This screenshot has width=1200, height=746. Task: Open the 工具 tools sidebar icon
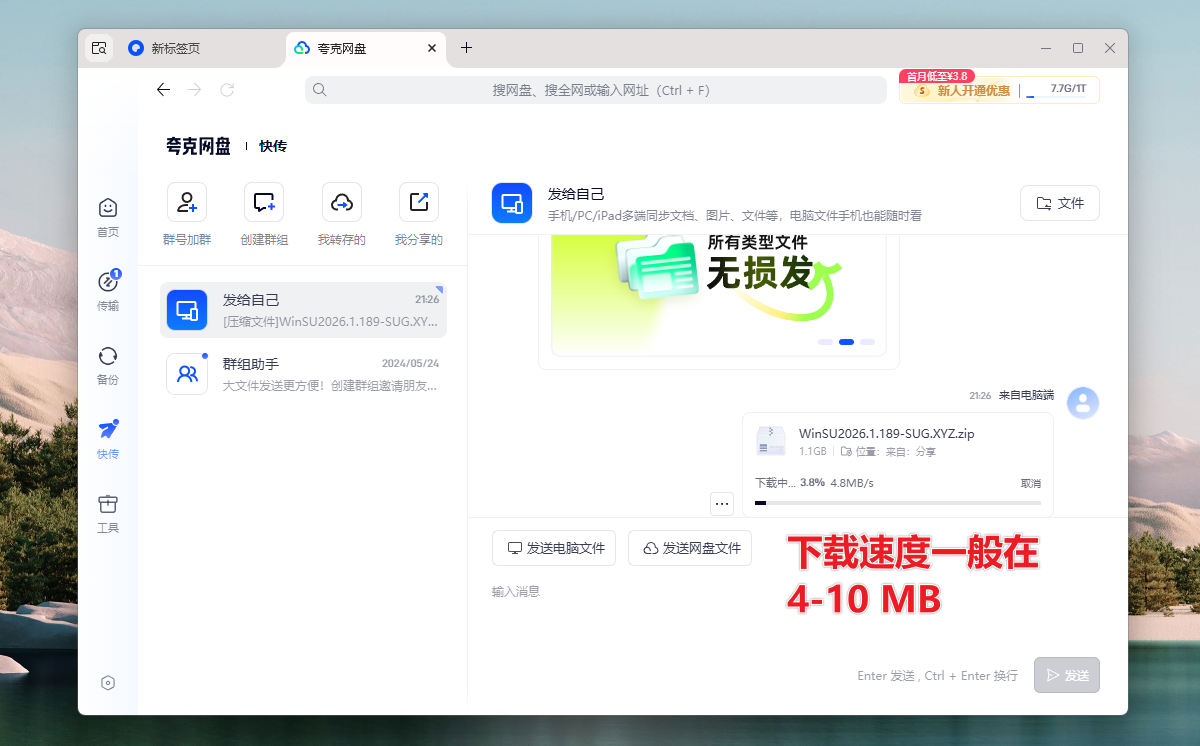coord(108,504)
